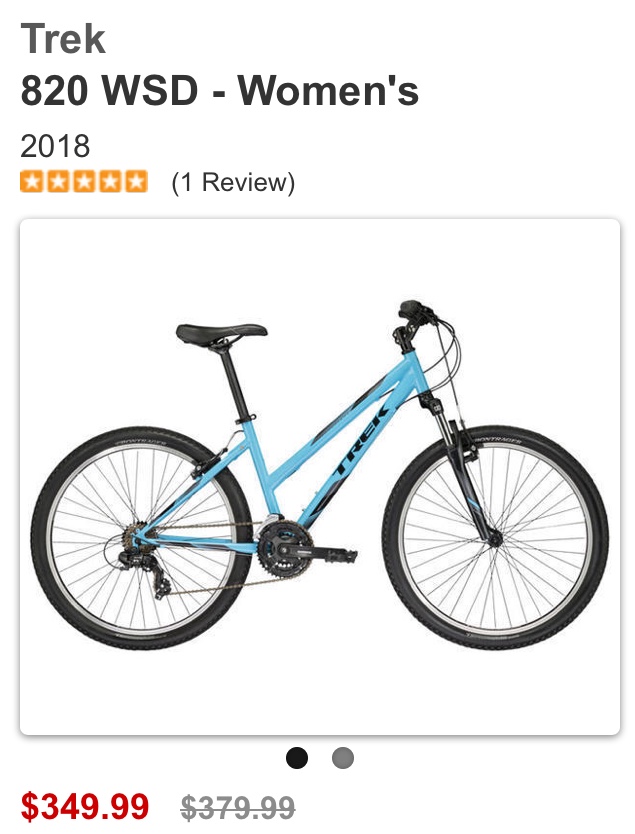This screenshot has height=834, width=635.
Task: Click the 820 WSD - Women's title
Action: [220, 90]
